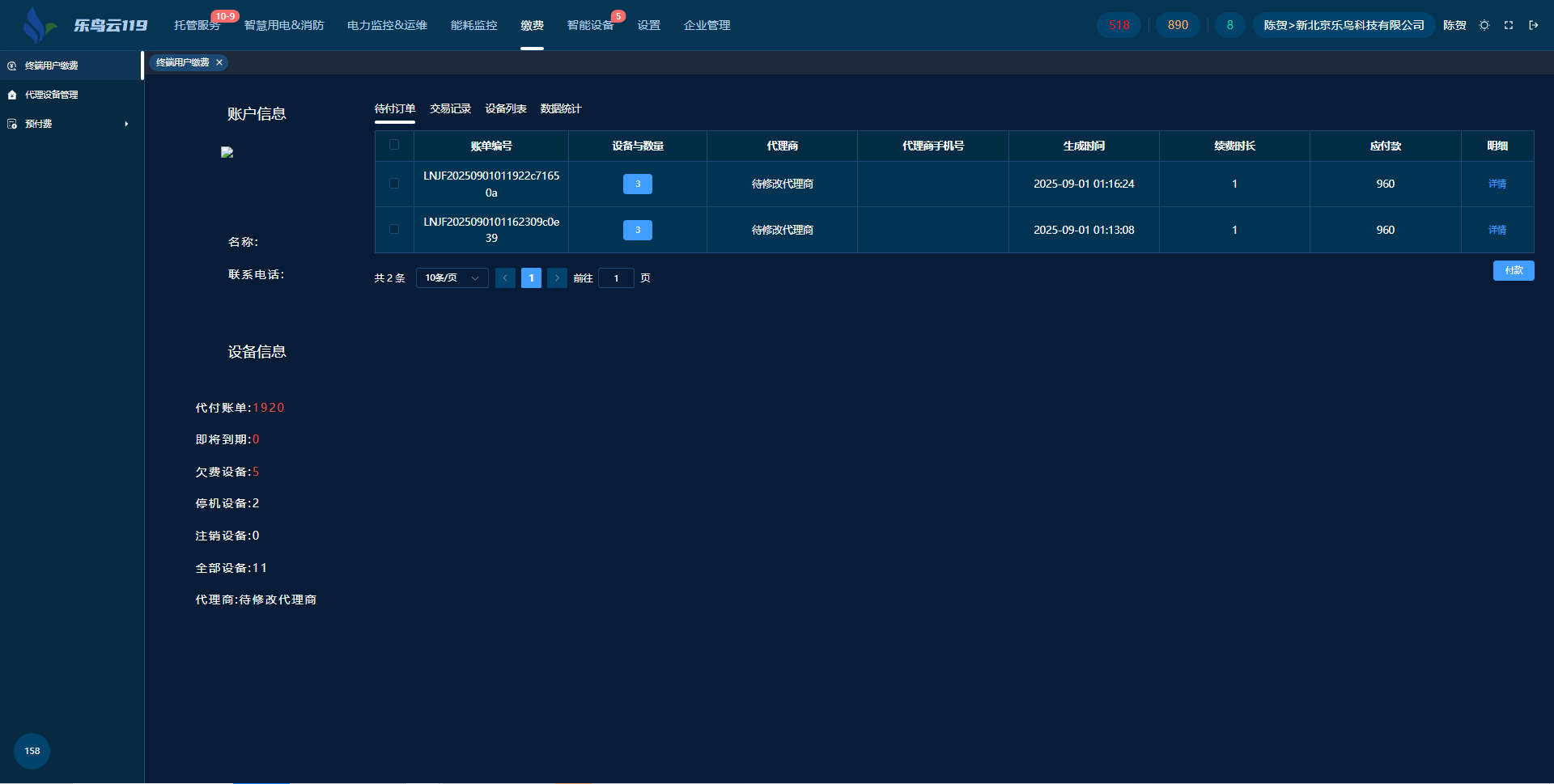Screen dimensions: 1554x784
Task: Click the red 518 alert counter
Action: point(1119,25)
